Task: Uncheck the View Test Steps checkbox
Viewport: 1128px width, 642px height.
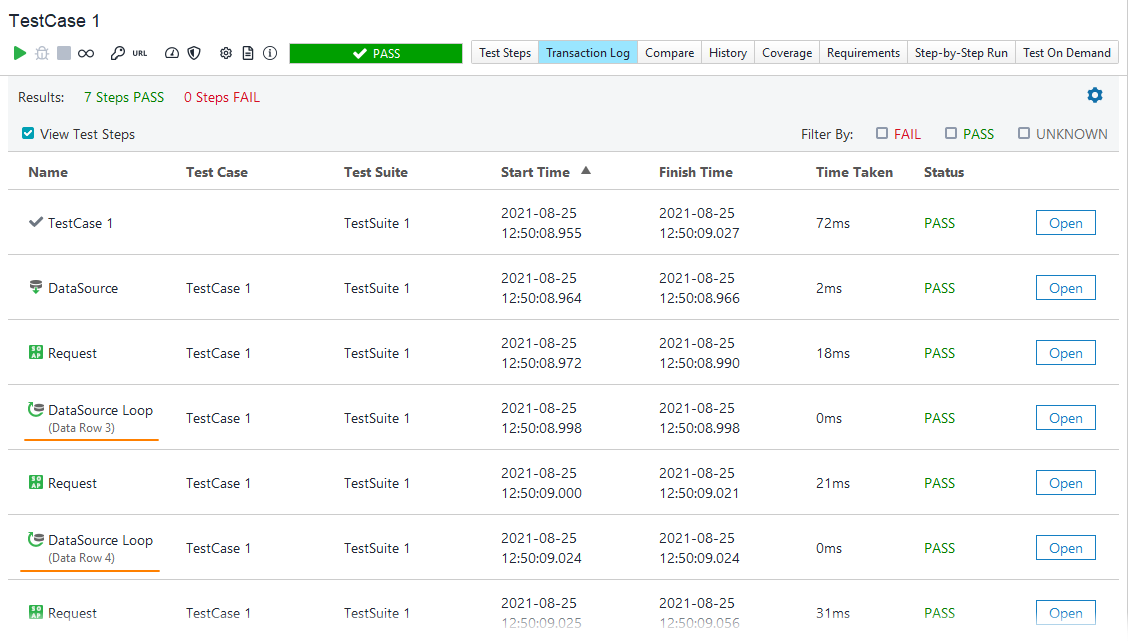Action: (26, 133)
